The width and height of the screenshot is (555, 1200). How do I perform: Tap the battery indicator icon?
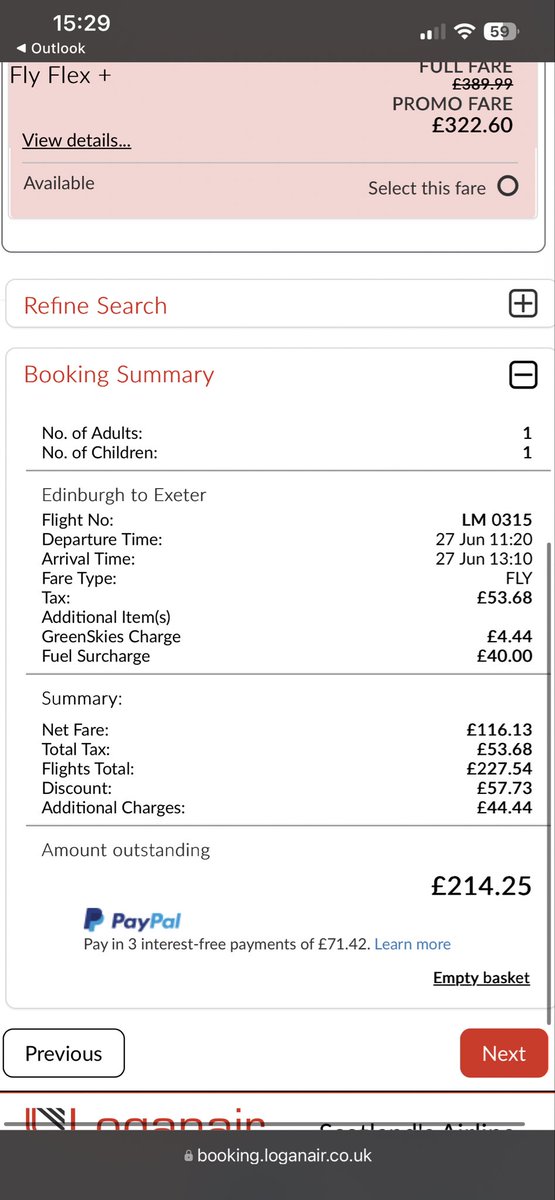pyautogui.click(x=501, y=31)
